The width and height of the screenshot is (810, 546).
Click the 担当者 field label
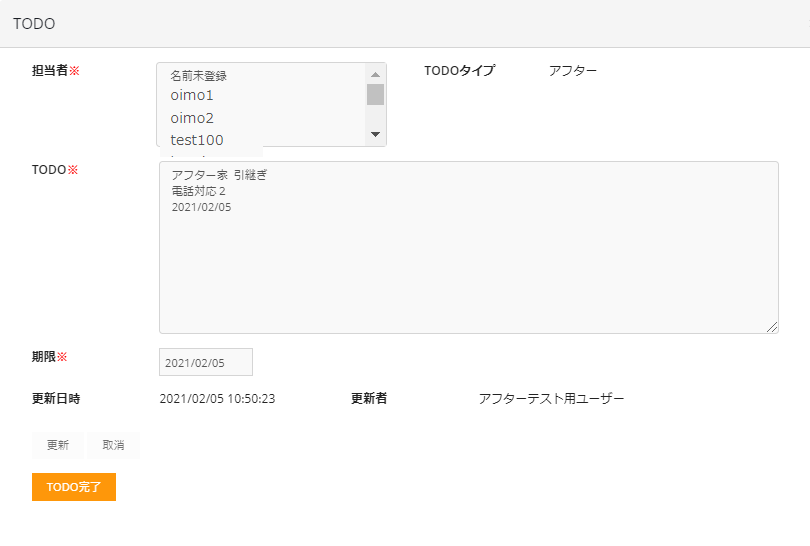tap(50, 71)
